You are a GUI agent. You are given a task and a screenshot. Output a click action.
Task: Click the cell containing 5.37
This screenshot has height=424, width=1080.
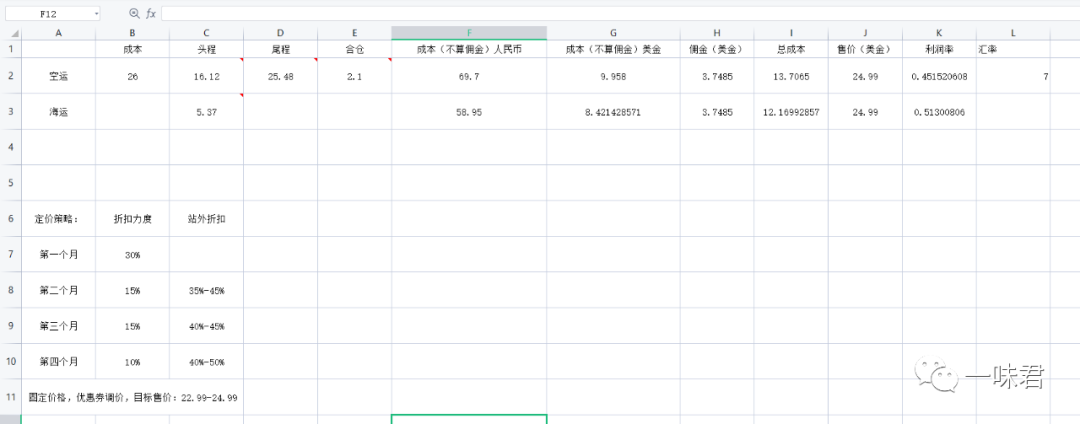tap(206, 112)
